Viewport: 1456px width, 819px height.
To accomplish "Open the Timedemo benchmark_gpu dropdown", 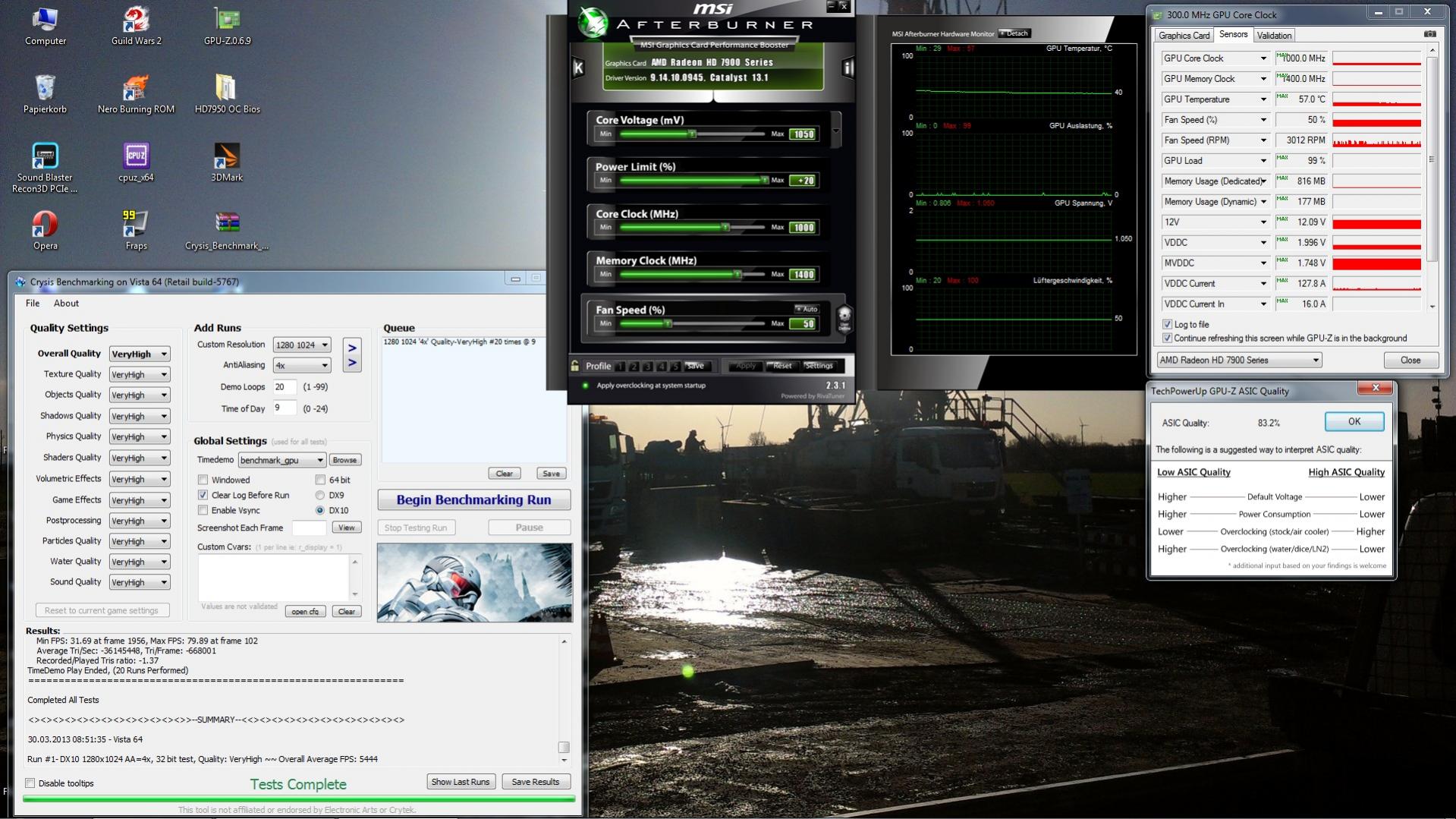I will tap(282, 460).
